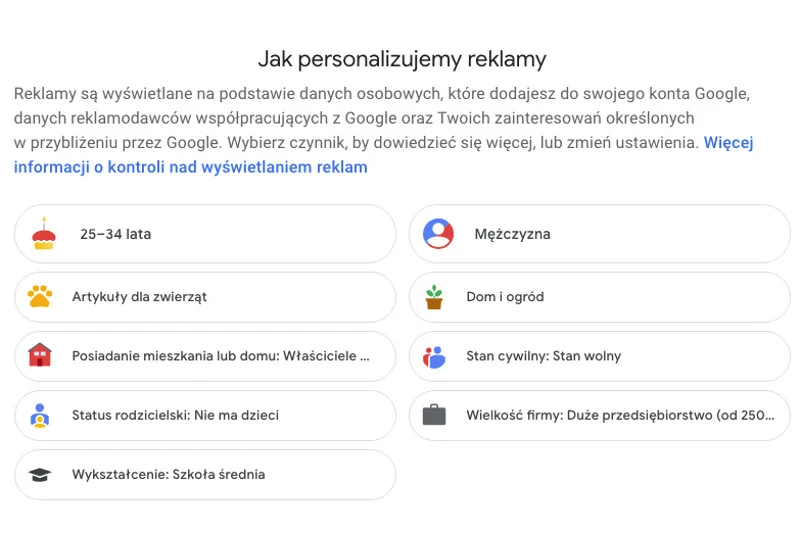Click the male profile avatar icon
Image resolution: width=800 pixels, height=533 pixels.
438,234
